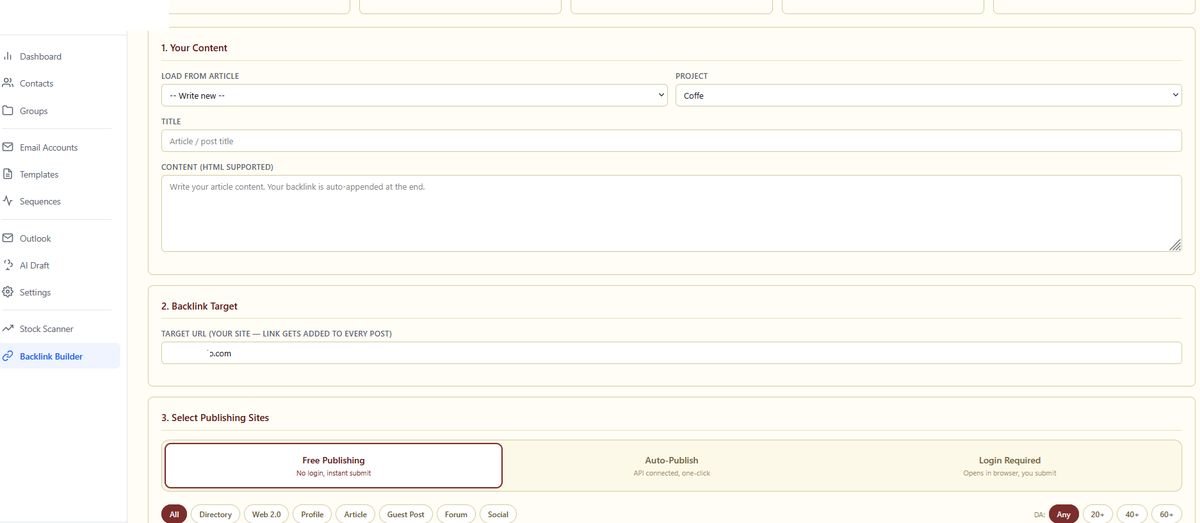This screenshot has width=1200, height=523.
Task: Open the Dashboard chart icon
Action: (x=8, y=56)
